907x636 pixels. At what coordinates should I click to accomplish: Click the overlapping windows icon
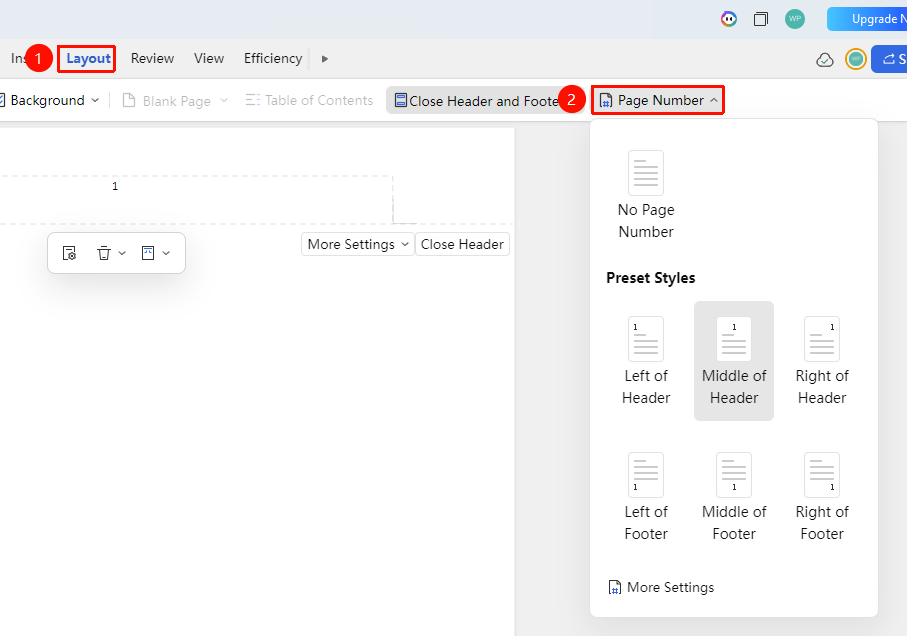pos(761,19)
